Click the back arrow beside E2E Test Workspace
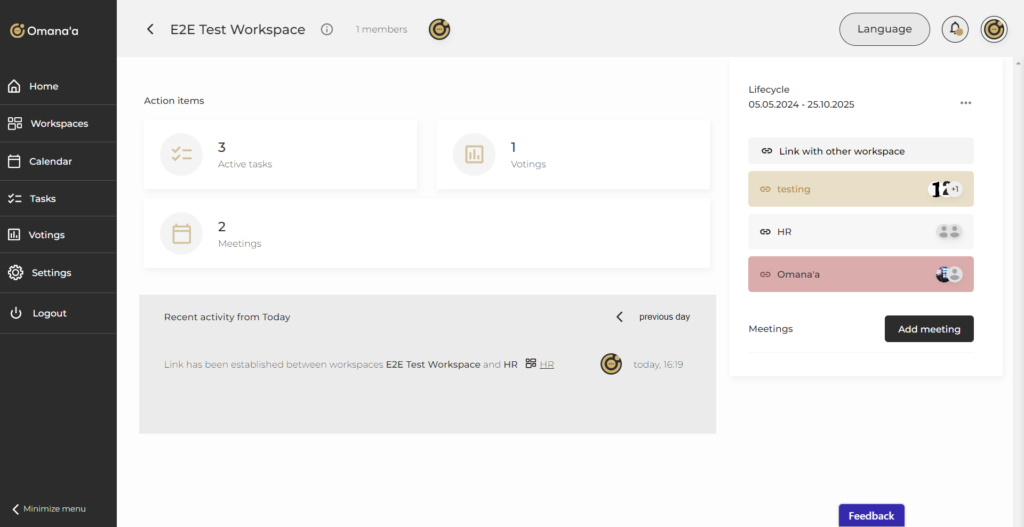 150,30
